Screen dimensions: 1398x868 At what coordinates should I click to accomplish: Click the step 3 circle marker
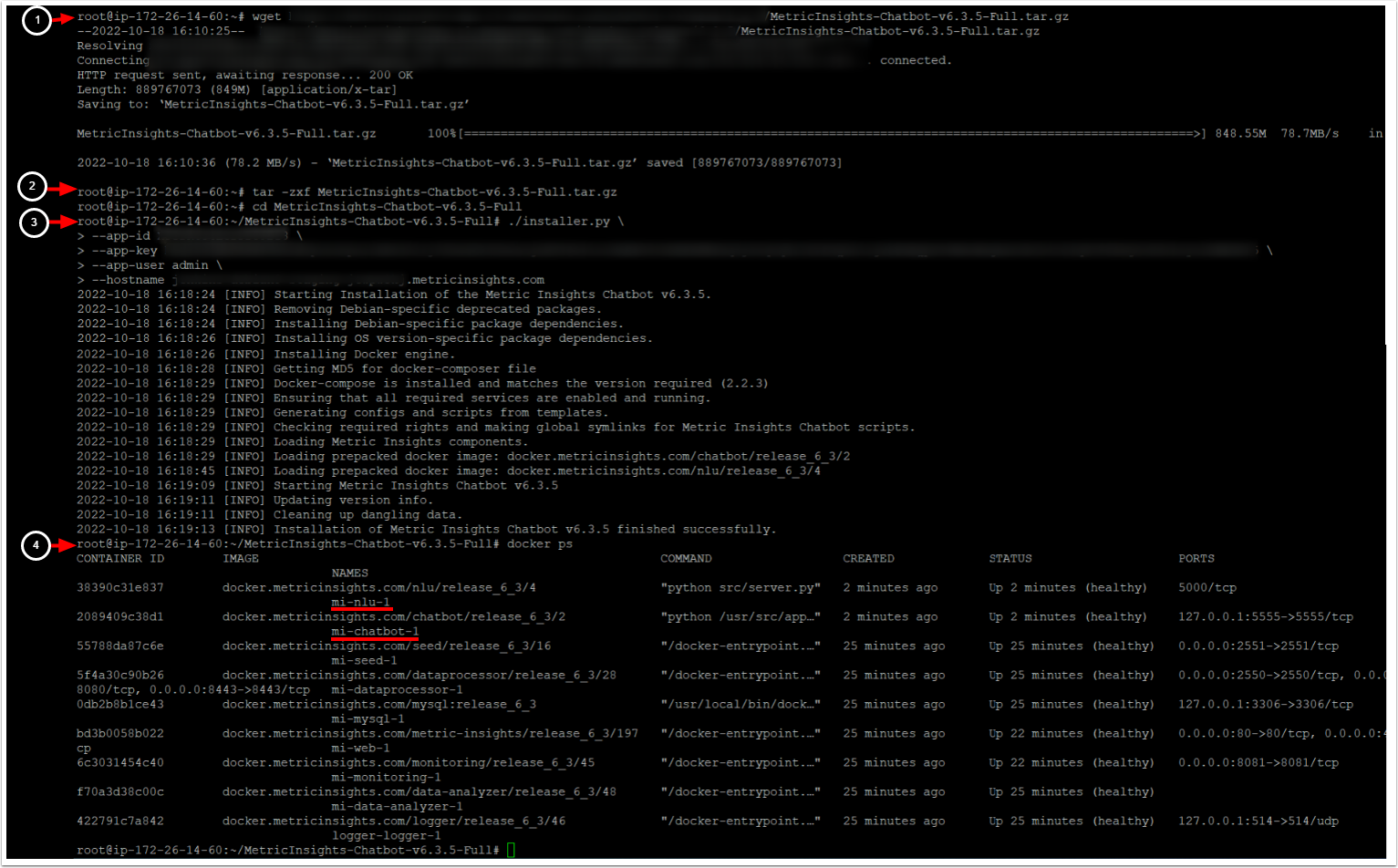[34, 222]
